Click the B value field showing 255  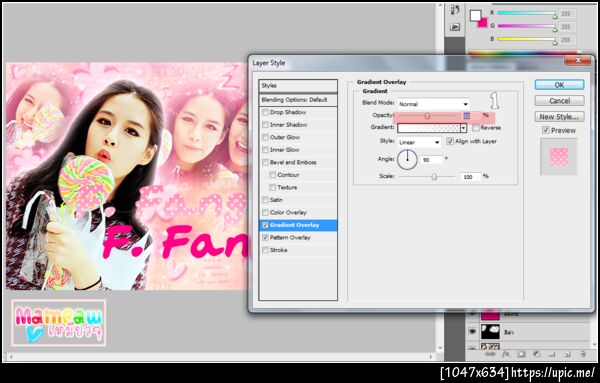tap(566, 40)
